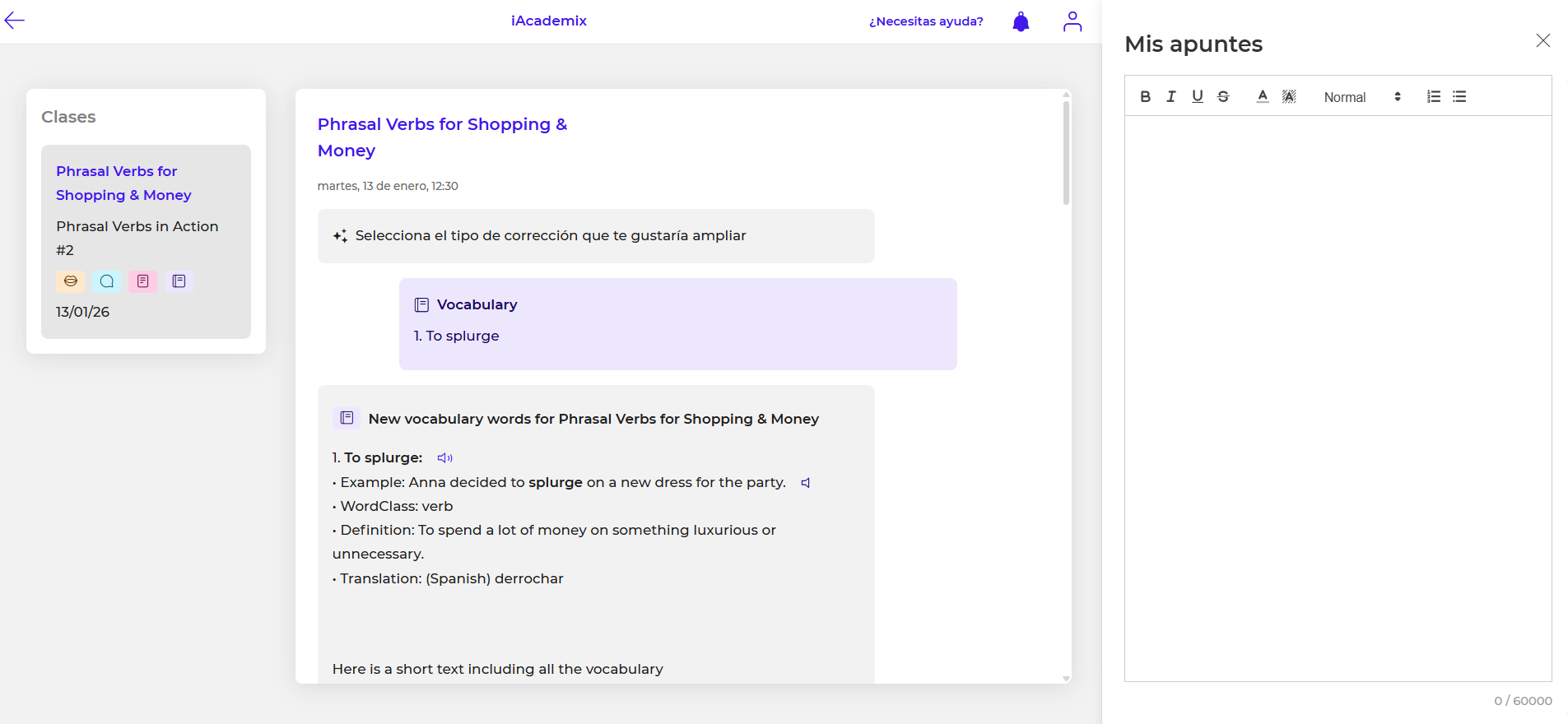
Task: Click the back arrow icon
Action: pos(15,21)
